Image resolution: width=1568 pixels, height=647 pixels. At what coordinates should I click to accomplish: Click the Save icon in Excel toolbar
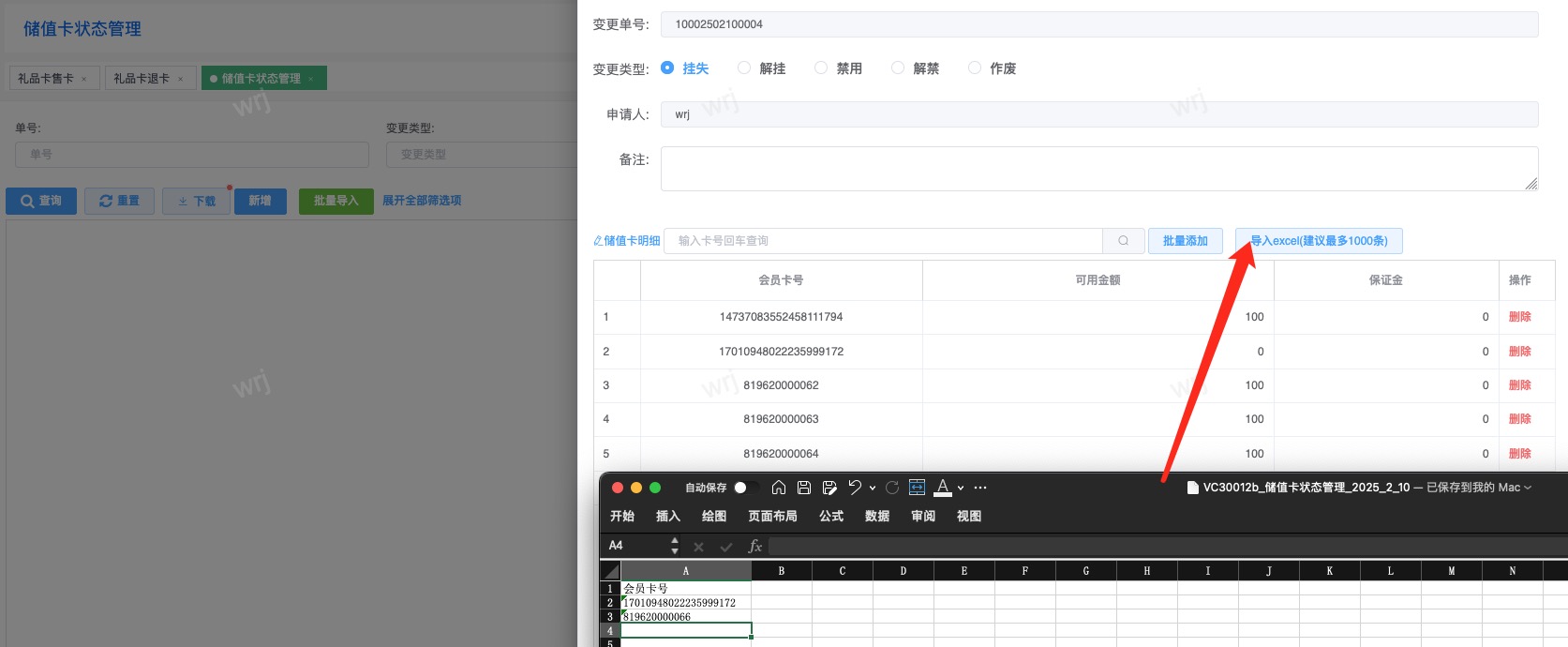(x=803, y=488)
